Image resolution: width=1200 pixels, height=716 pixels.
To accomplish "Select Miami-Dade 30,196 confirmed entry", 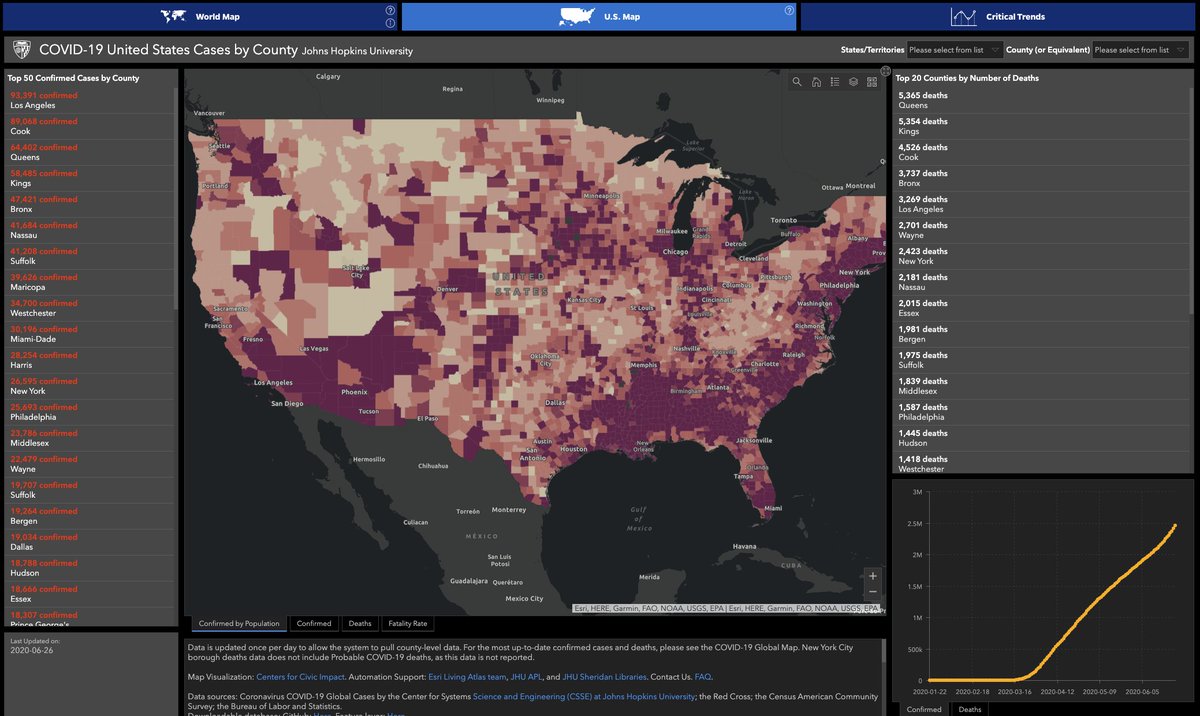I will [90, 334].
